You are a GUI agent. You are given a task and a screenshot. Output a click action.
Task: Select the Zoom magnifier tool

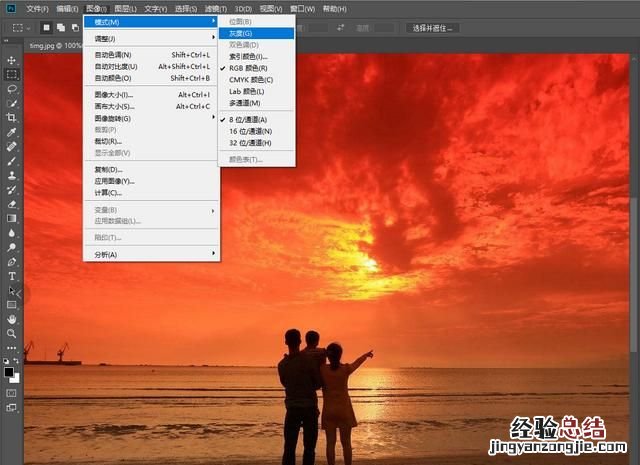tap(12, 333)
